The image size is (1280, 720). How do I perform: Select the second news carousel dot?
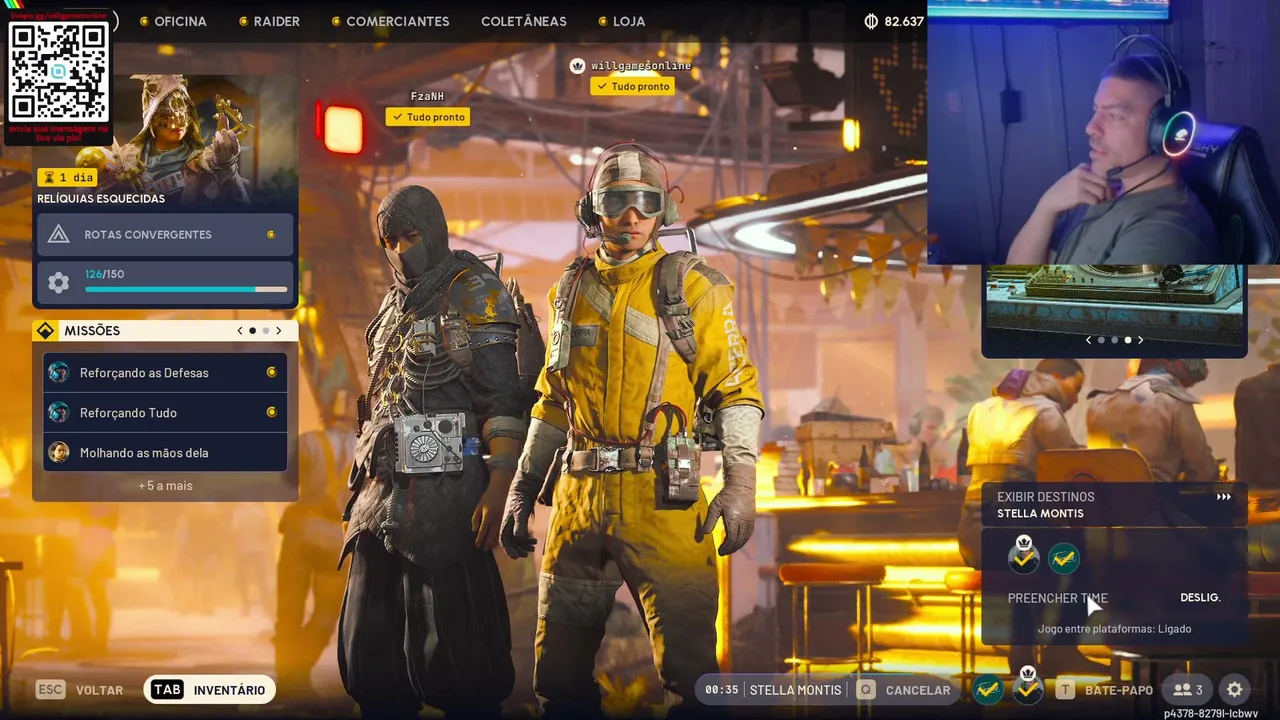[x=1114, y=340]
